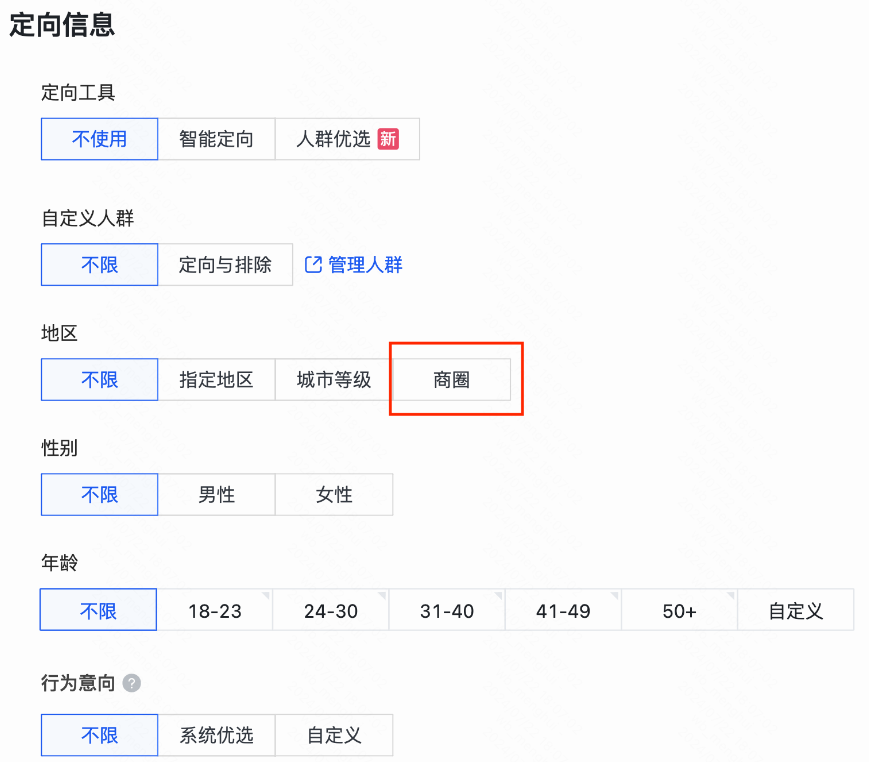Choose 商圈 under 地区 section
Viewport: 869px width, 762px height.
[453, 379]
